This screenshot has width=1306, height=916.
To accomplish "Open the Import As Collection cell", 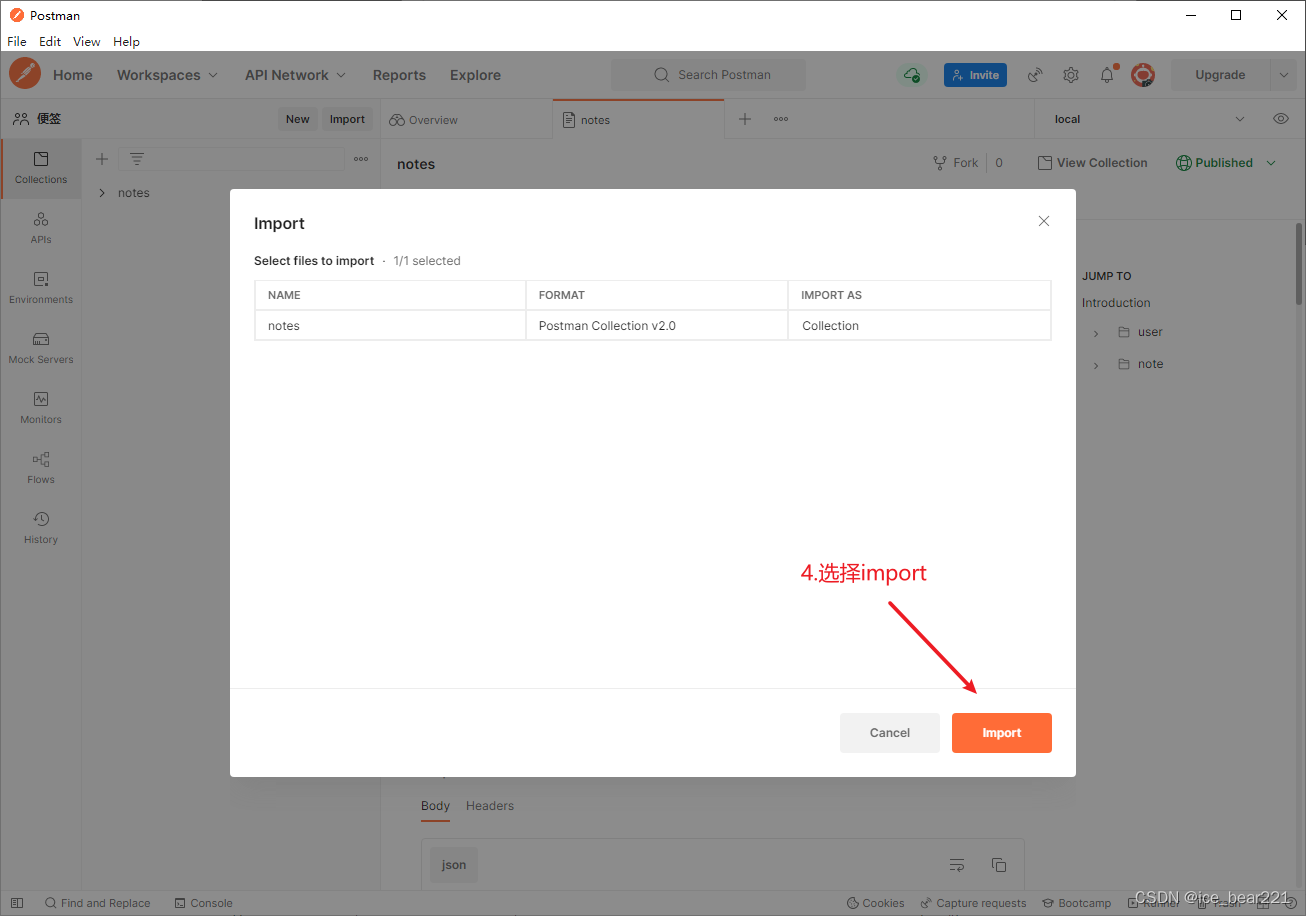I will click(x=920, y=326).
